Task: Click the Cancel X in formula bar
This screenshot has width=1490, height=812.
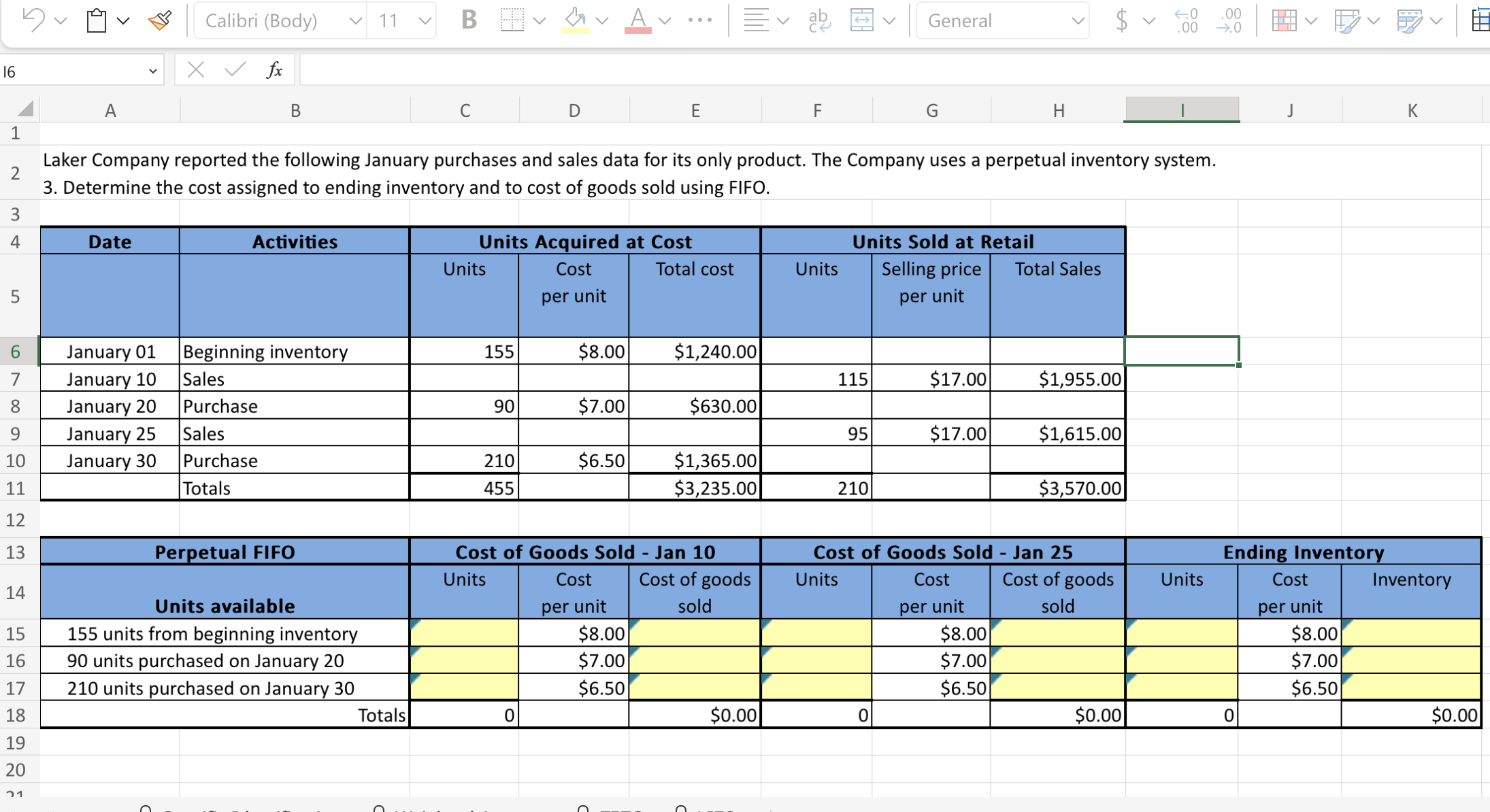Action: [x=196, y=70]
